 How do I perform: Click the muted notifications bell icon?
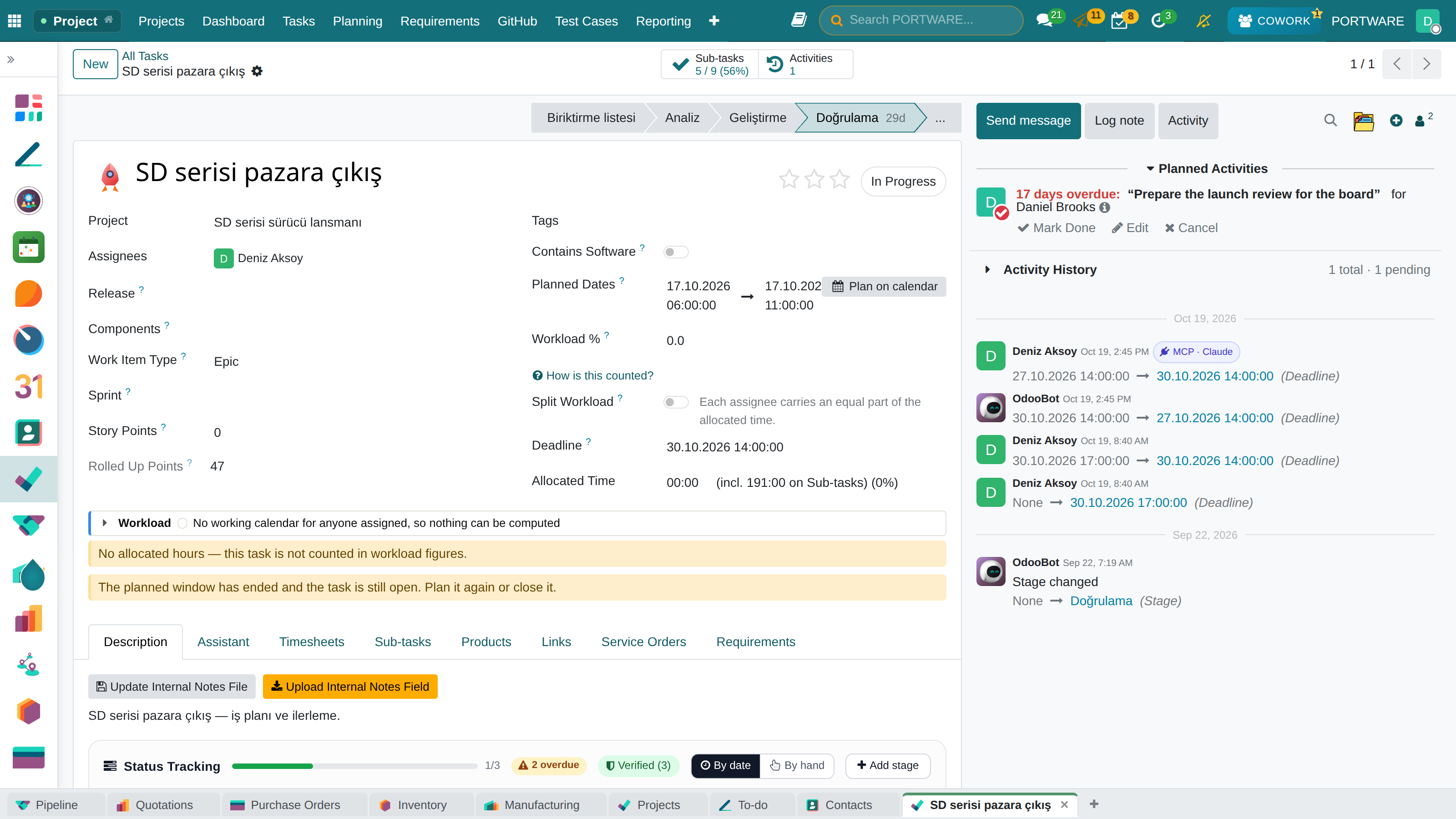click(x=1203, y=21)
